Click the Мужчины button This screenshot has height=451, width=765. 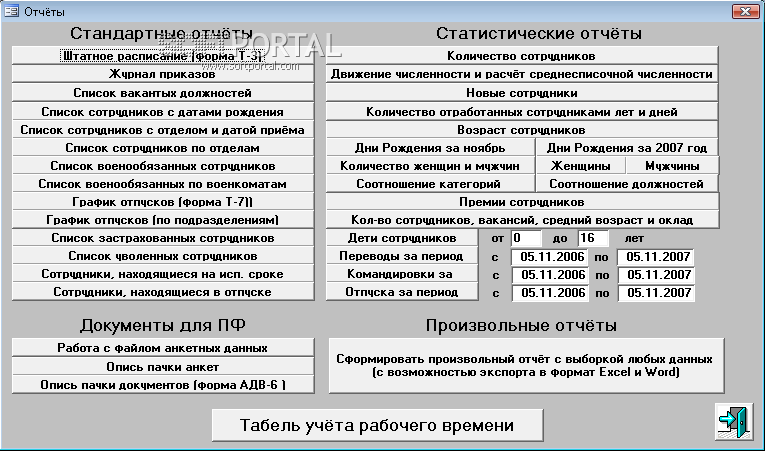pos(672,166)
